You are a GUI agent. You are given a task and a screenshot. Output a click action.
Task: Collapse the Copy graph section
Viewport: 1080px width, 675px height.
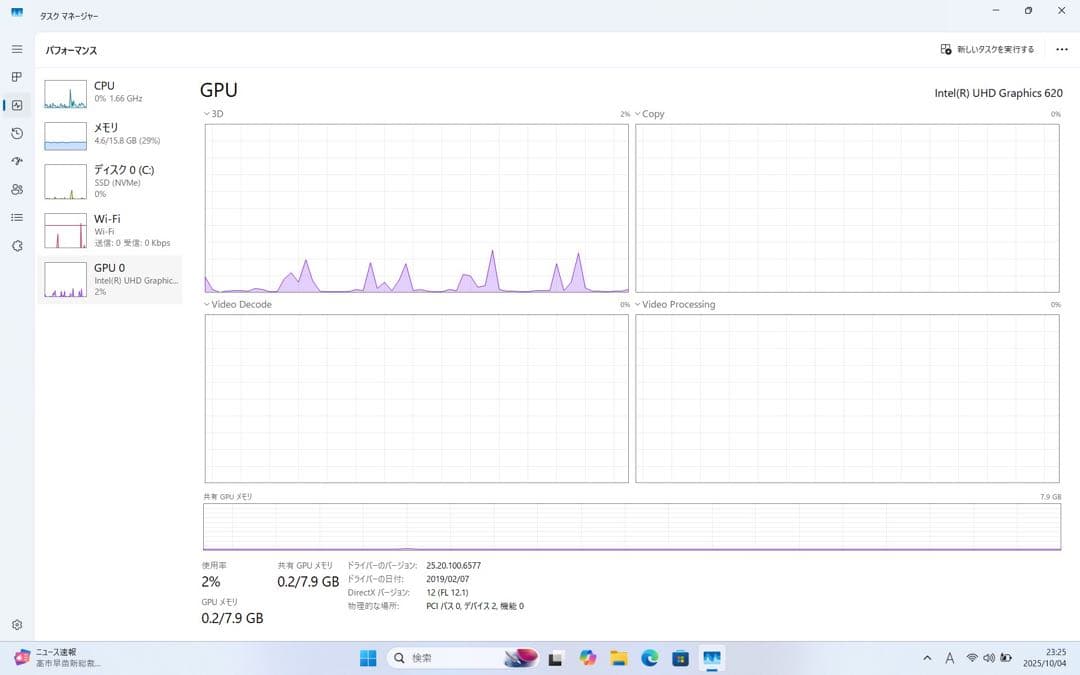coord(637,113)
